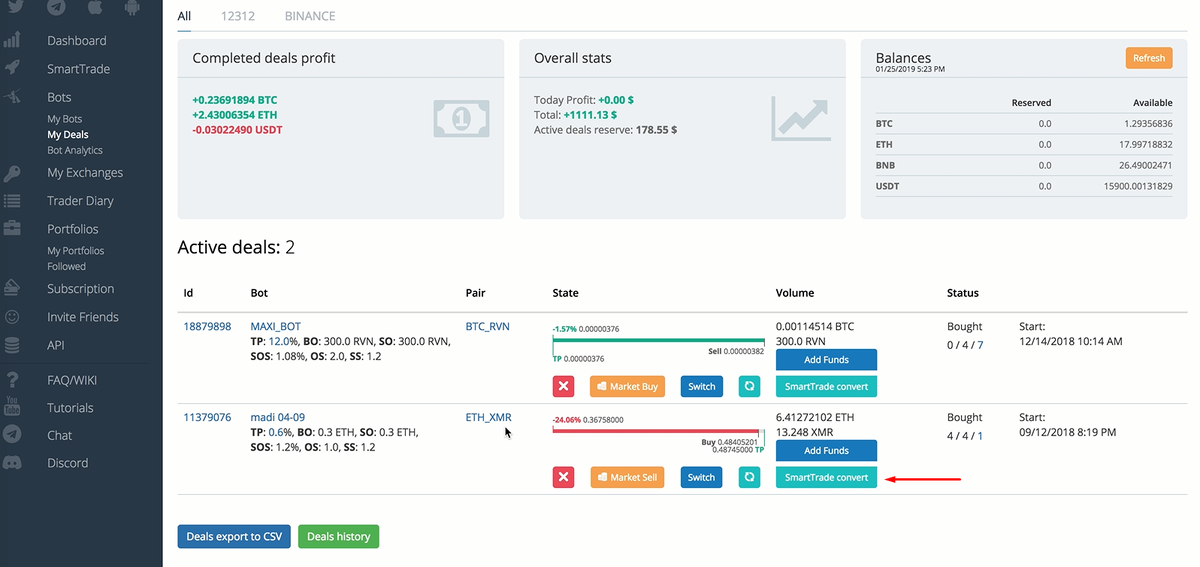The height and width of the screenshot is (567, 1200).
Task: Click Market Sell on the ETH_XMR deal
Action: coord(627,477)
